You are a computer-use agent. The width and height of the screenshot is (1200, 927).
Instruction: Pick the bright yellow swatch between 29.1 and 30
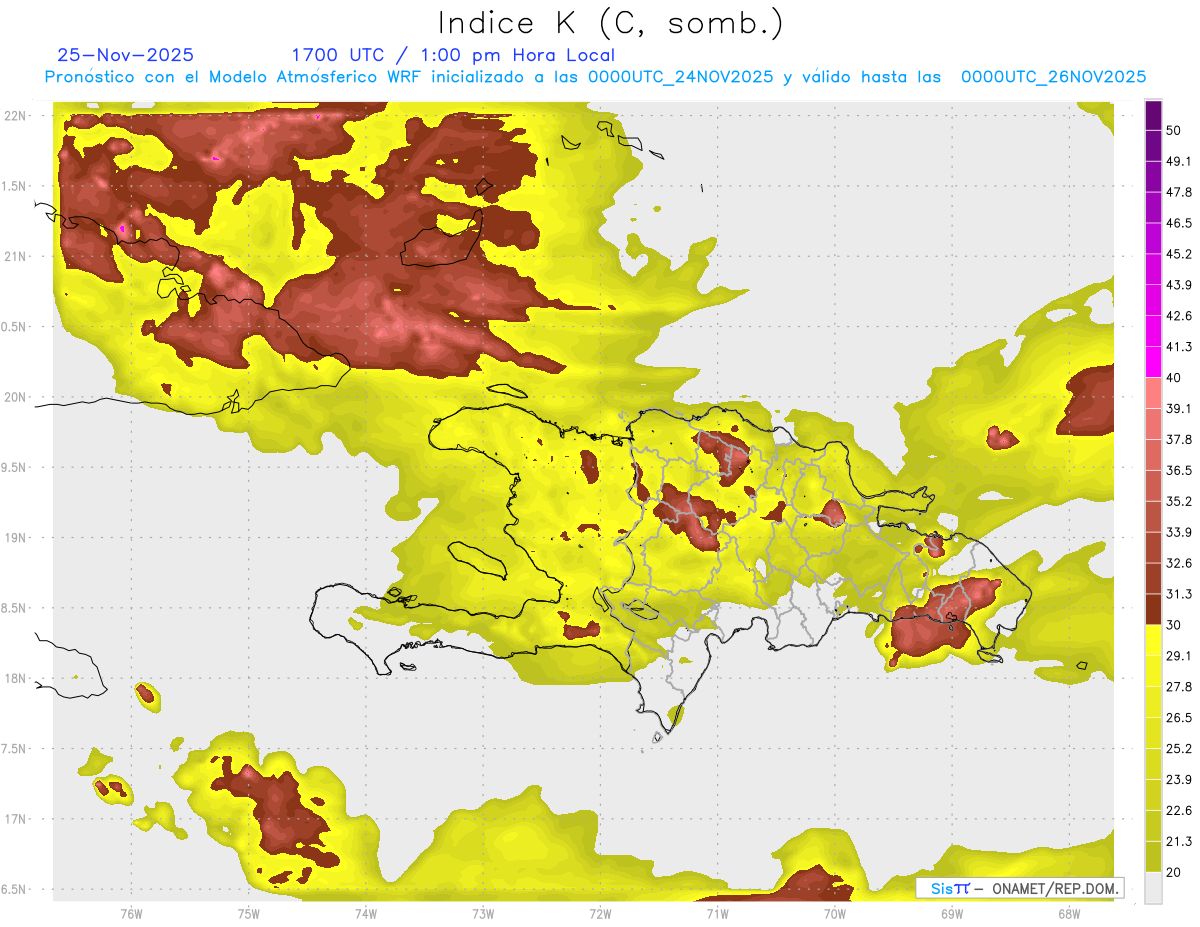tap(1153, 640)
